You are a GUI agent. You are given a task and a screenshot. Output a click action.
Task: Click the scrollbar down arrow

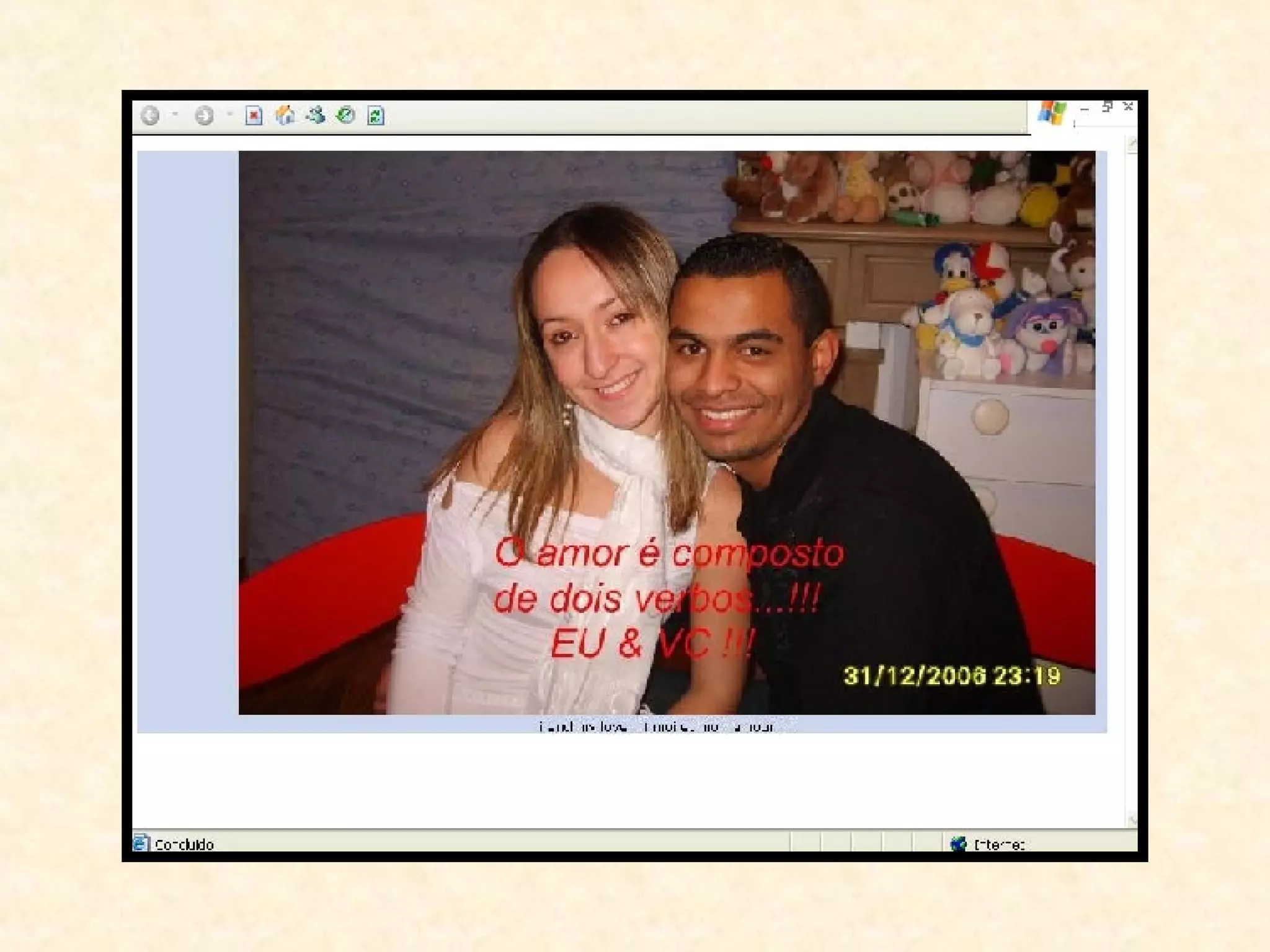[1132, 820]
